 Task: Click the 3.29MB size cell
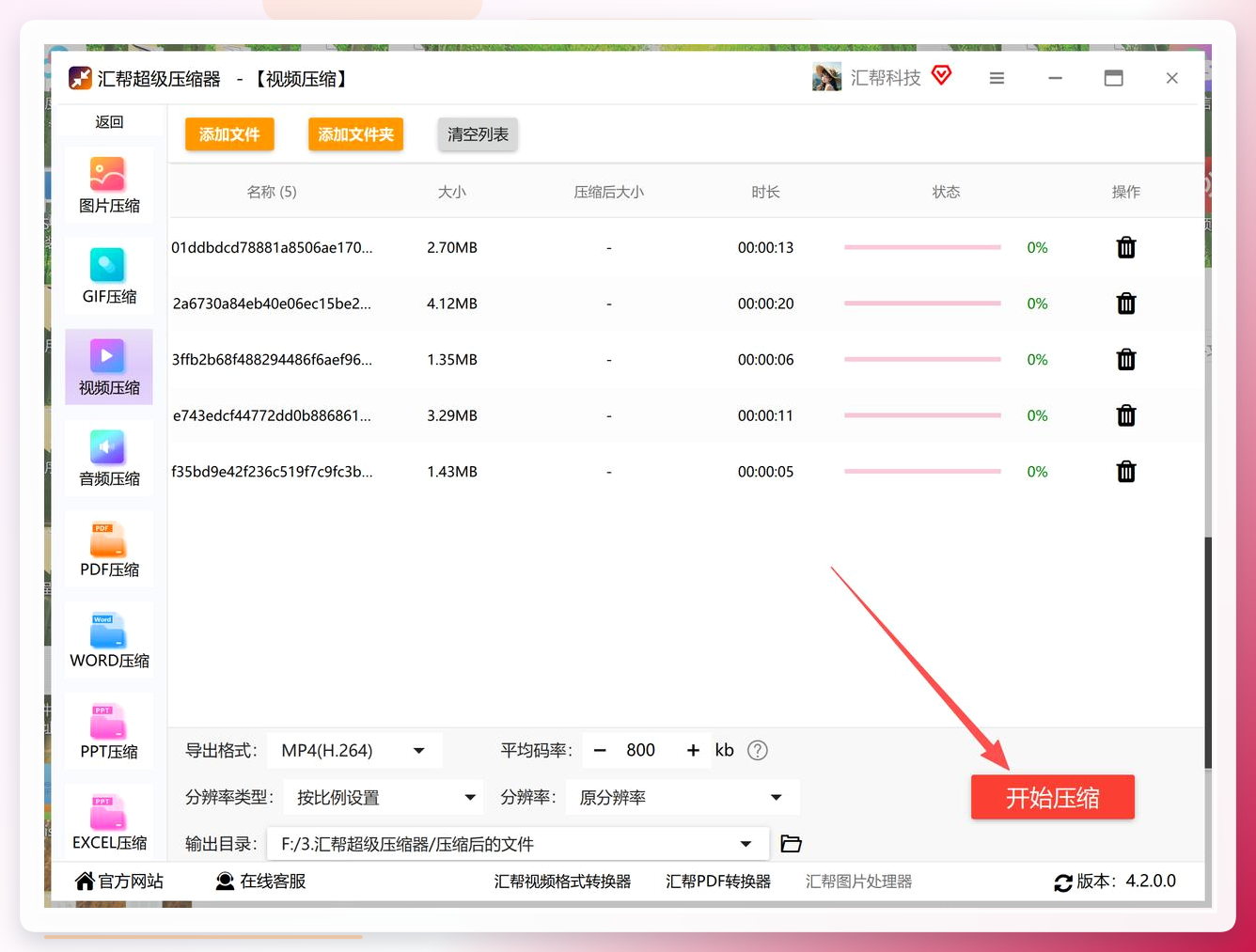(452, 415)
